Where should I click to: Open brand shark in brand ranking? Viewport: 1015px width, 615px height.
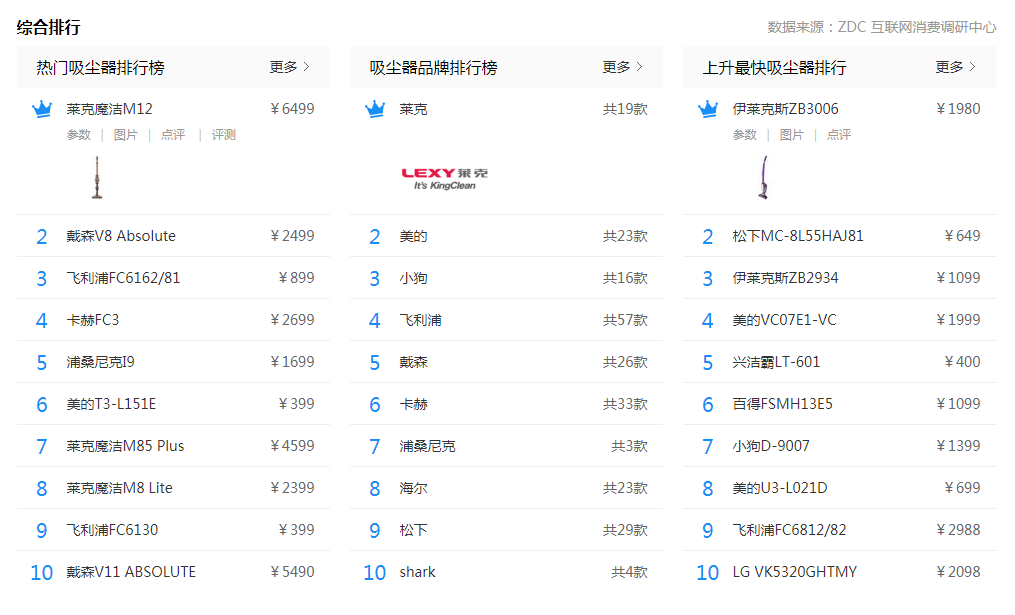(x=418, y=572)
